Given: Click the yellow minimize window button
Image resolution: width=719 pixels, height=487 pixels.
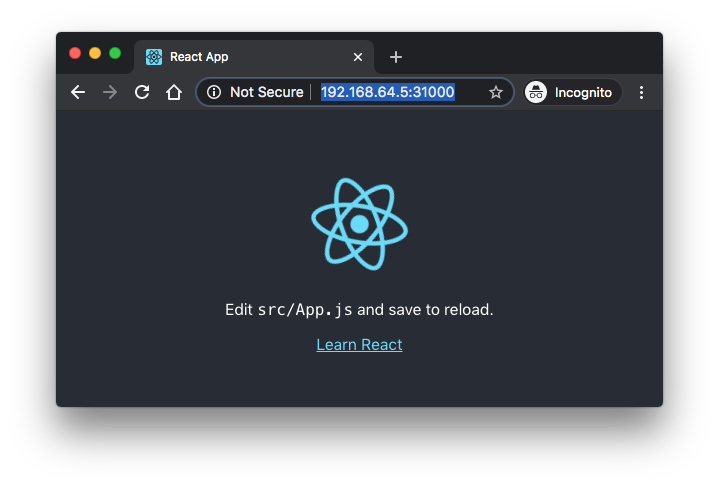Looking at the screenshot, I should [x=95, y=53].
